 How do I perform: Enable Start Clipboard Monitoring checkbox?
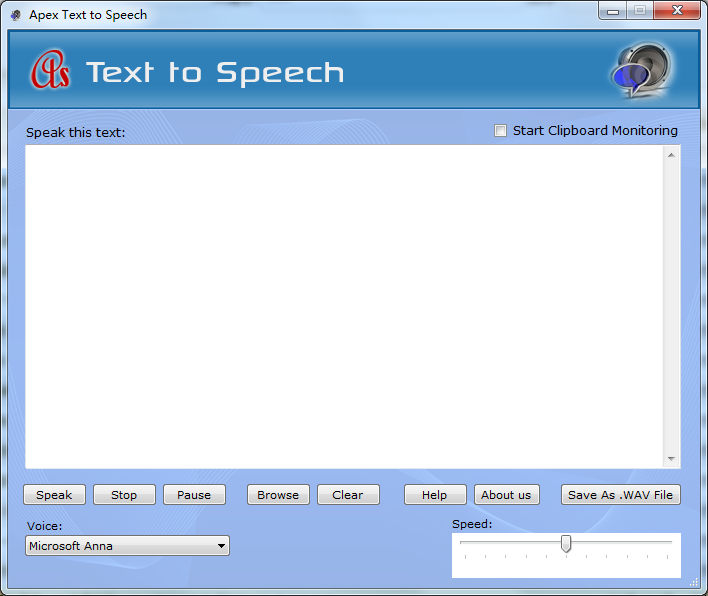pyautogui.click(x=500, y=130)
